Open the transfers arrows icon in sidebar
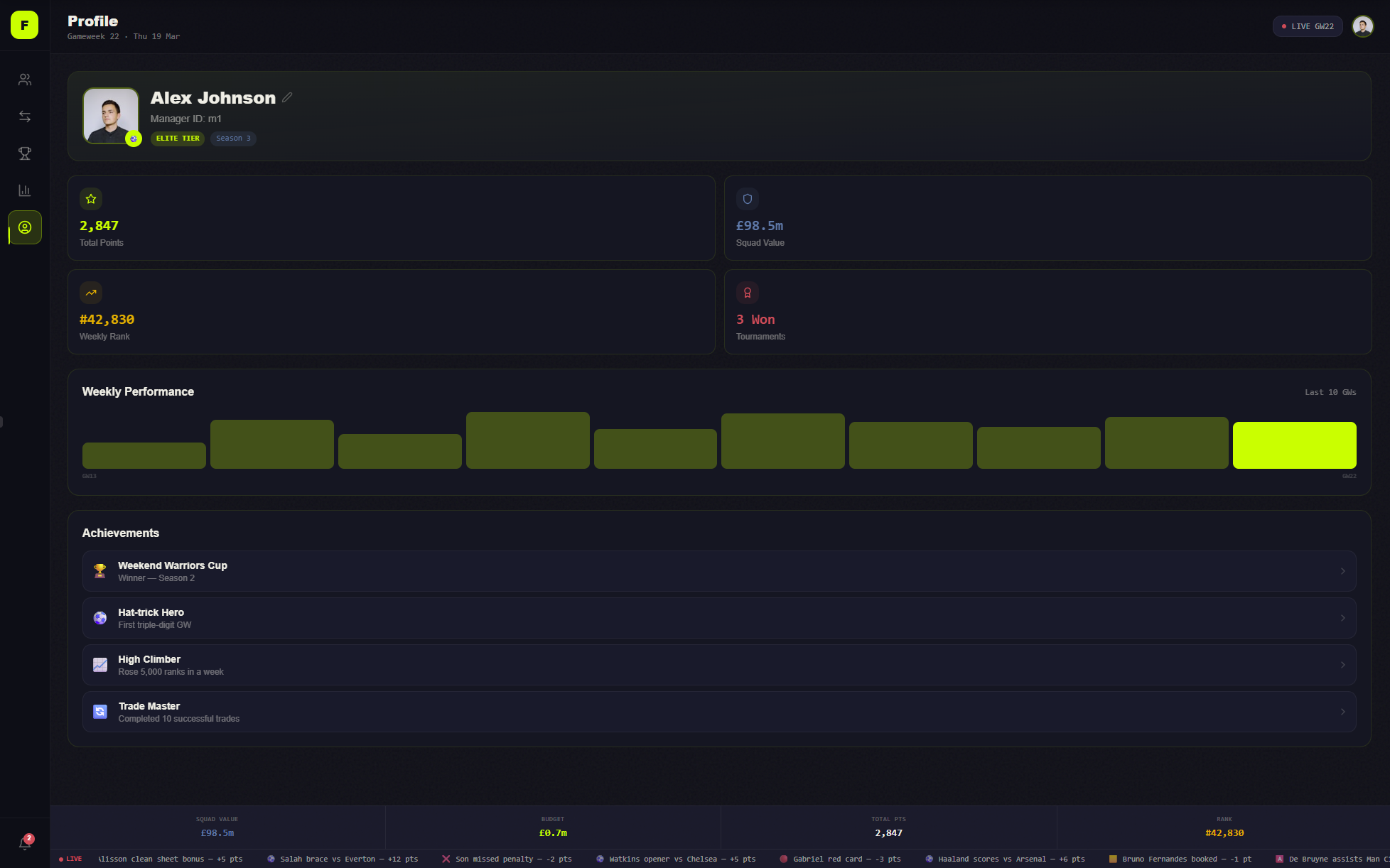 coord(25,116)
